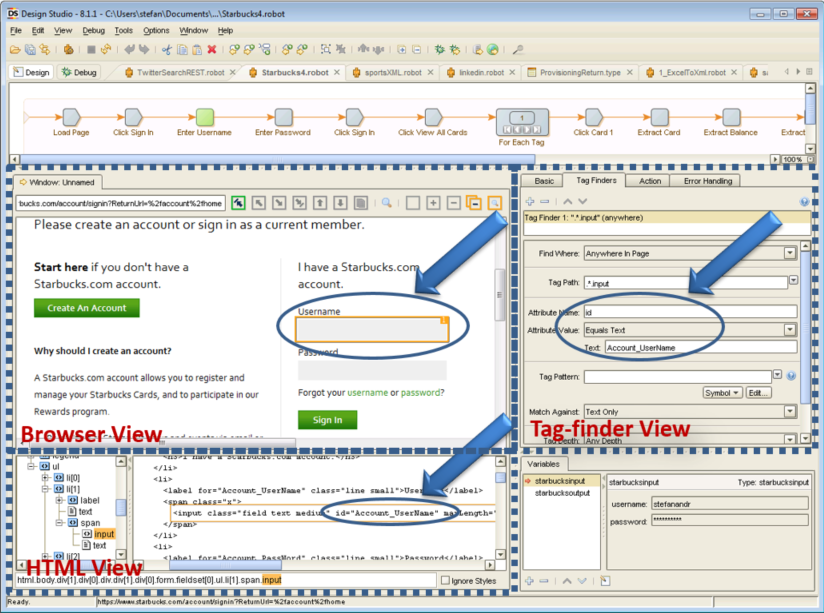Click the HTML source horizontal scrollbar
The width and height of the screenshot is (824, 613).
(225, 565)
